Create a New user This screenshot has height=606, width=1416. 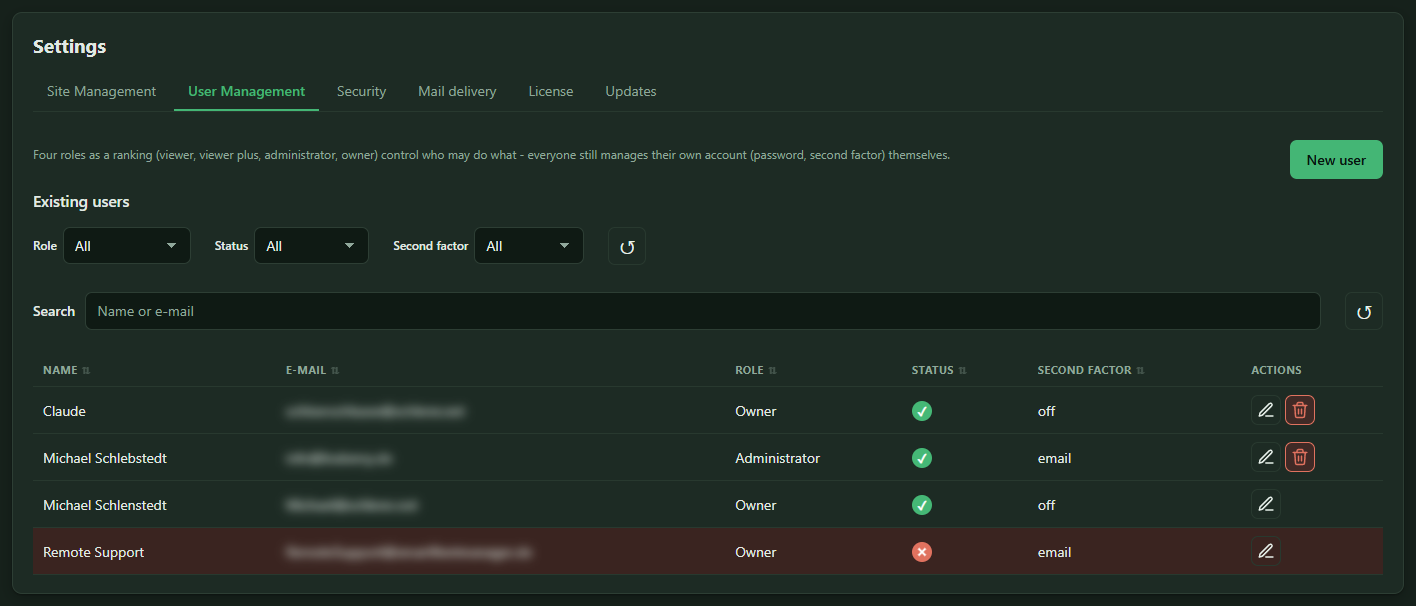1336,160
